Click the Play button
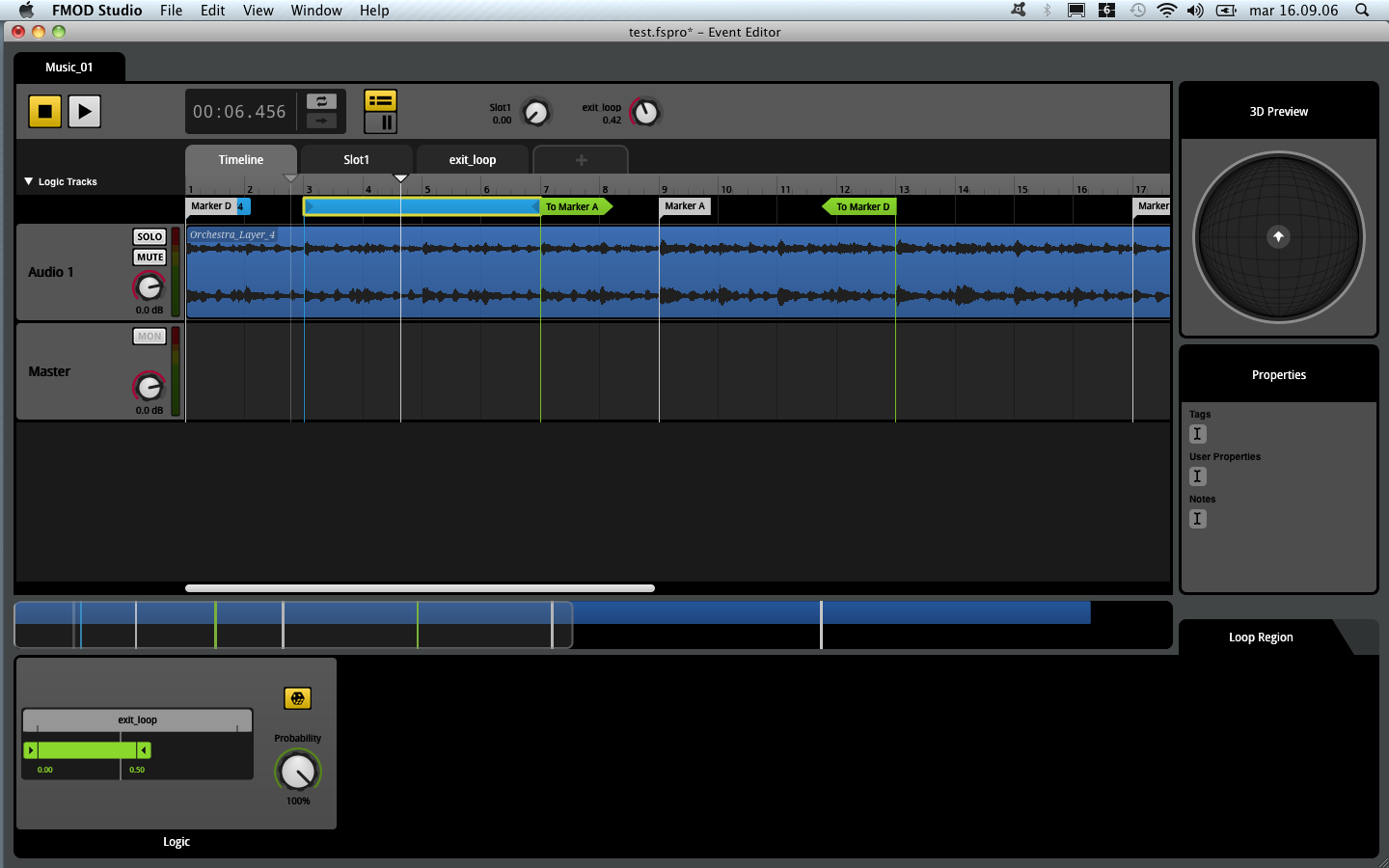This screenshot has width=1389, height=868. [85, 111]
